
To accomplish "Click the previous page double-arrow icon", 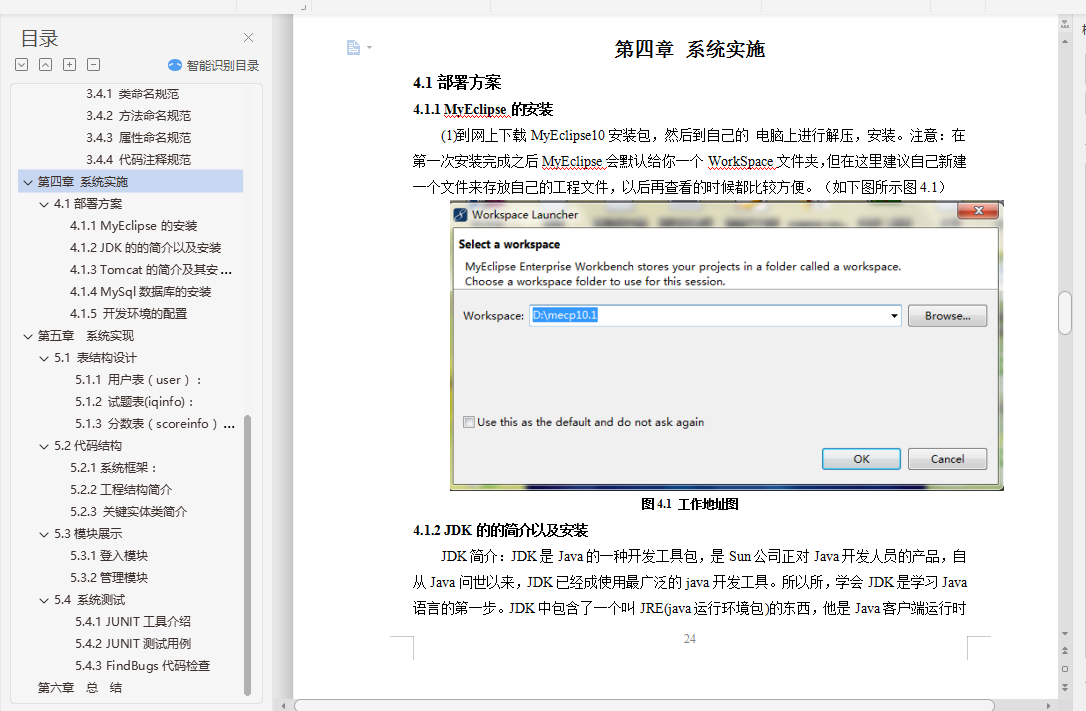I will [1065, 651].
